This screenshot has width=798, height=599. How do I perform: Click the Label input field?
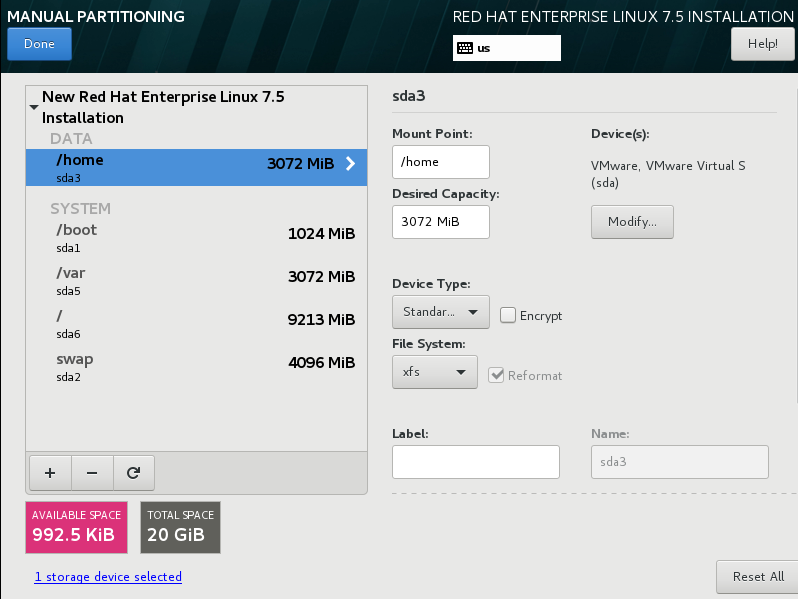click(x=476, y=462)
